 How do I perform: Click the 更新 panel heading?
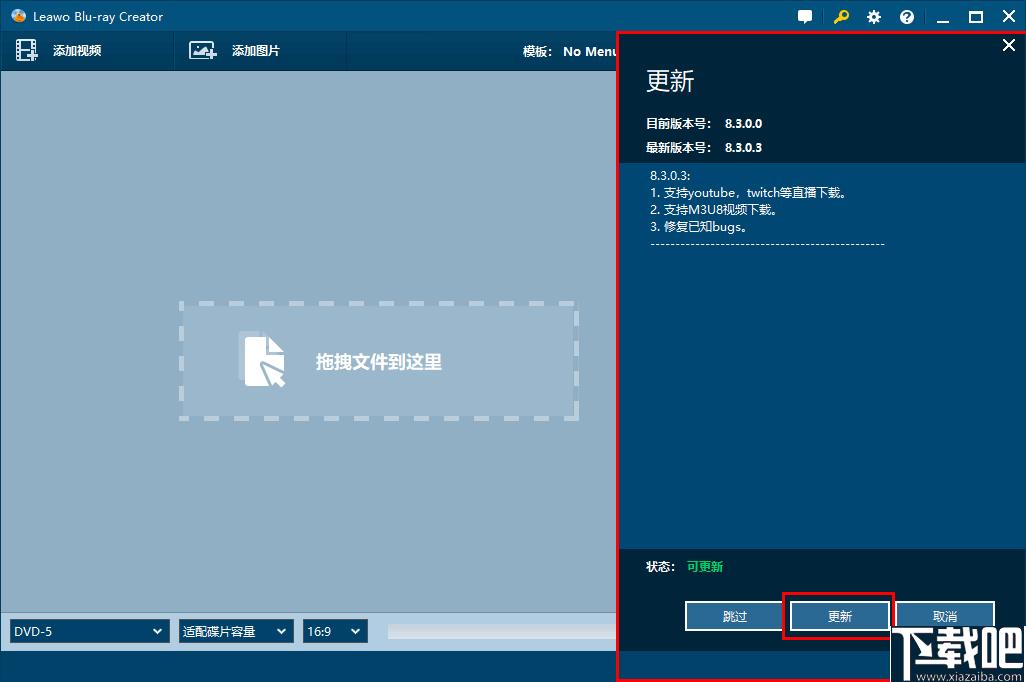point(669,81)
